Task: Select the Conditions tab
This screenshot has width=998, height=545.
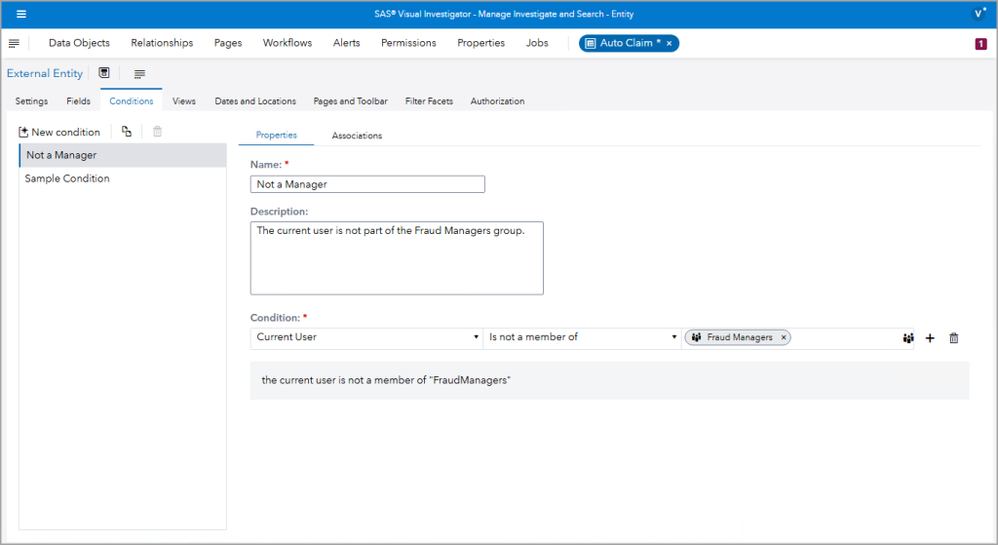Action: coord(131,101)
